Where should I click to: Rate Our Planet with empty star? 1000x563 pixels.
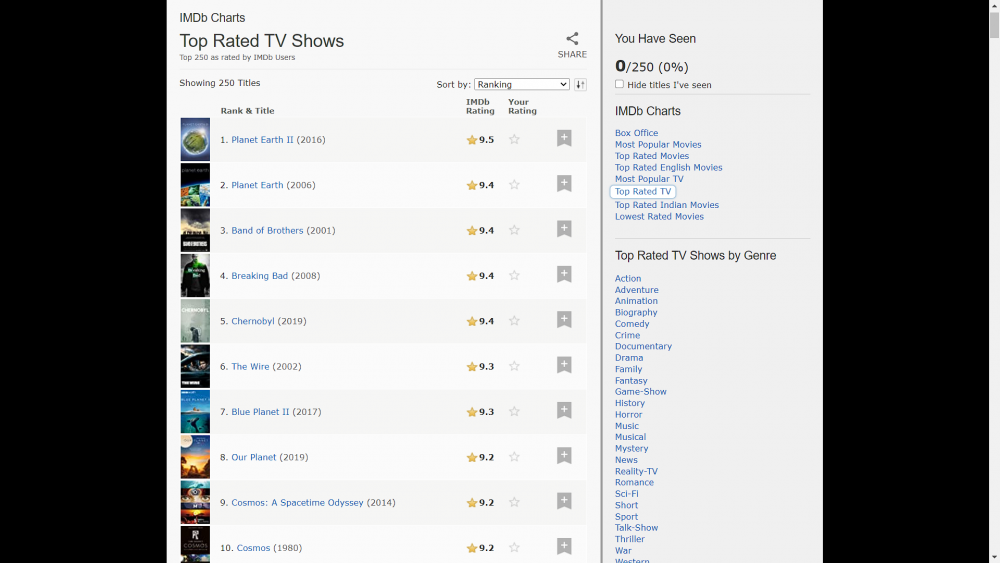[x=514, y=457]
